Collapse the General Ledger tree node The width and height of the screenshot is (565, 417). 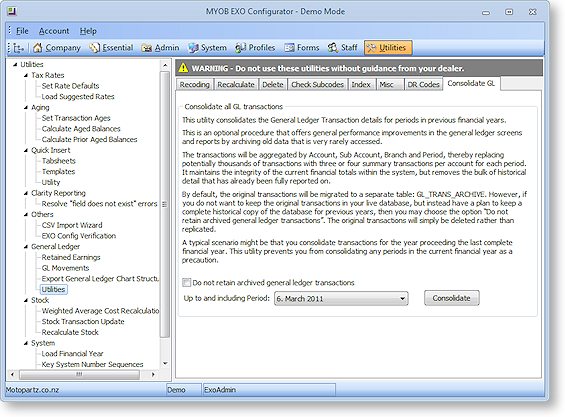tap(26, 247)
